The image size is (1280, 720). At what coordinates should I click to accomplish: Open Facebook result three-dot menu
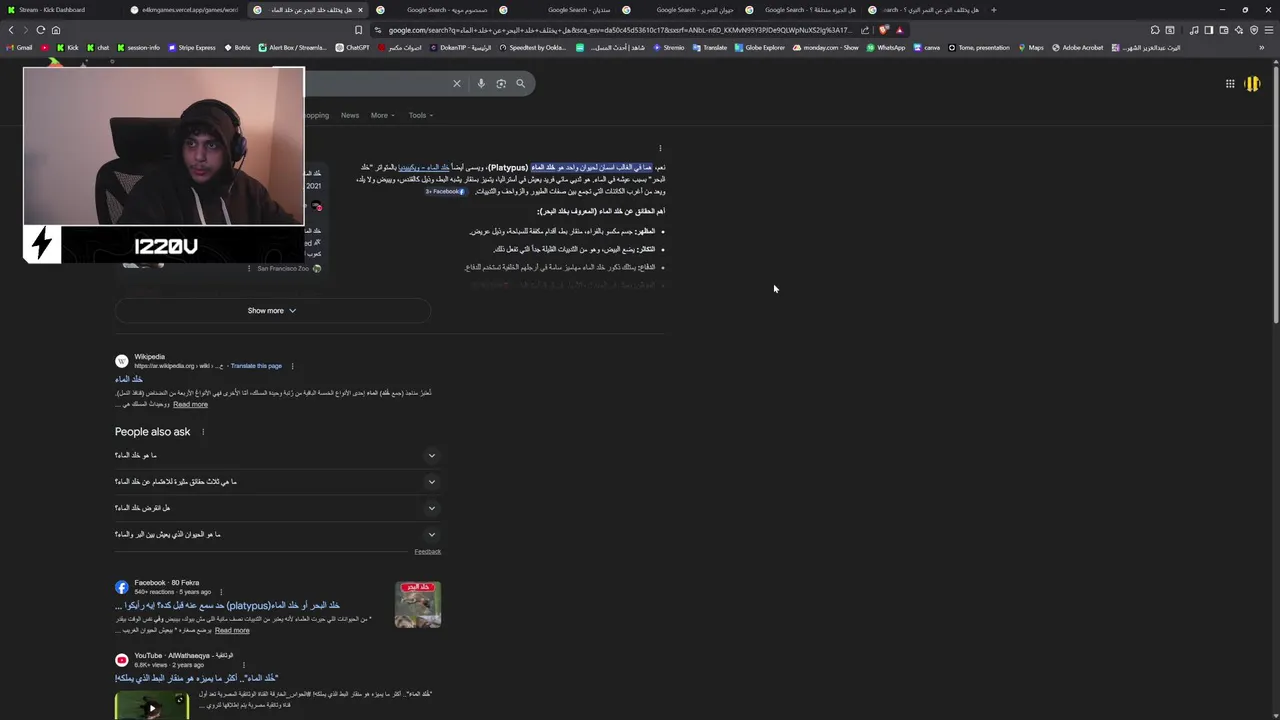point(221,592)
